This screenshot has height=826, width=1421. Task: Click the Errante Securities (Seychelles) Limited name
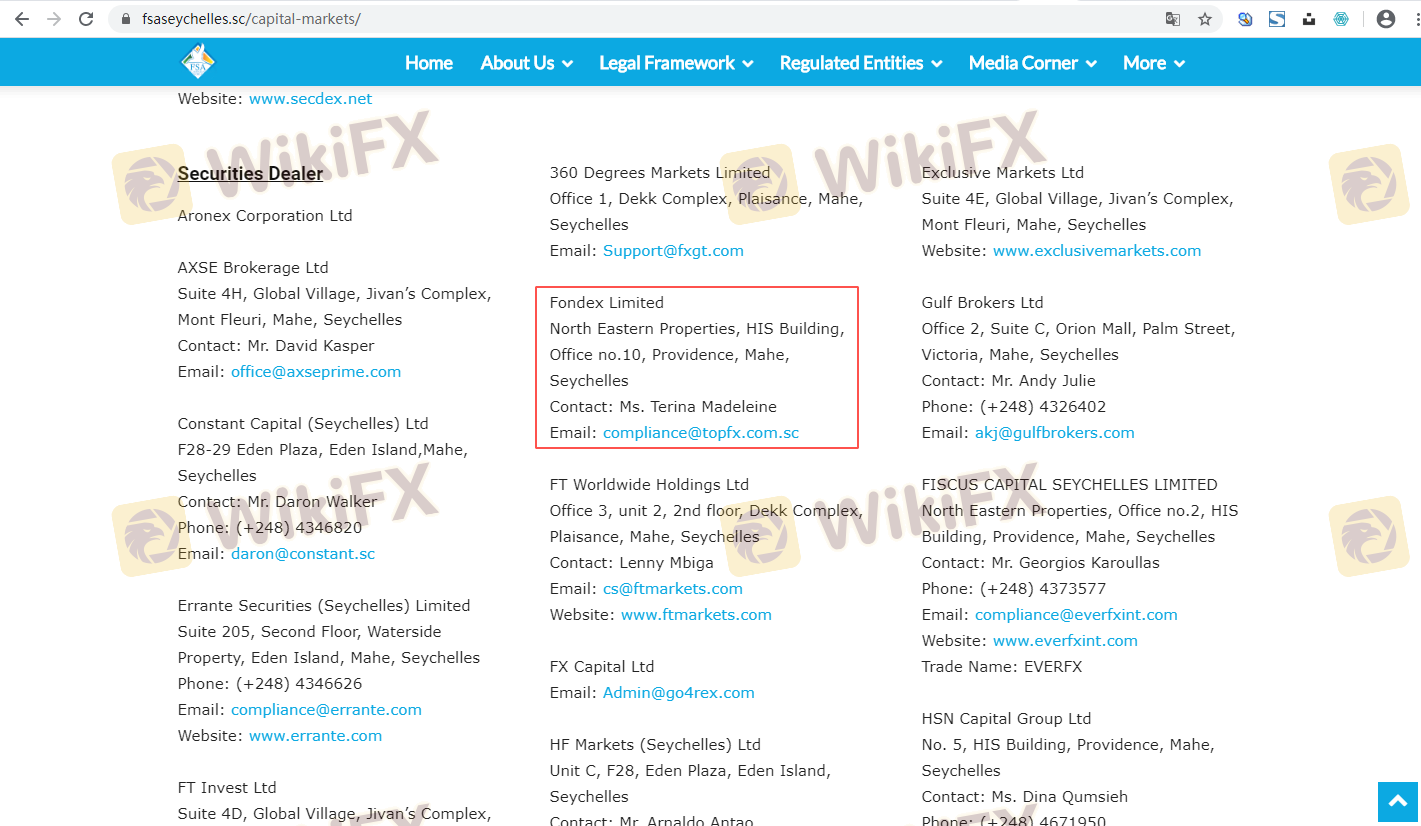click(324, 606)
